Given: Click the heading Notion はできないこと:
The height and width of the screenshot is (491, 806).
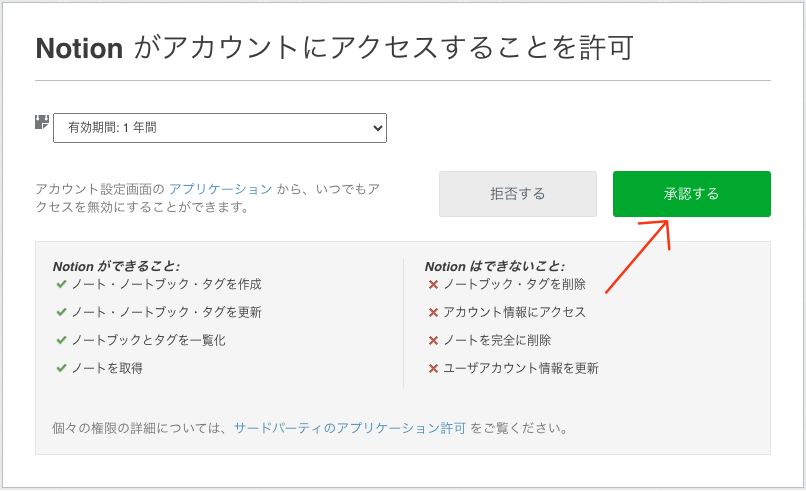Looking at the screenshot, I should [494, 266].
